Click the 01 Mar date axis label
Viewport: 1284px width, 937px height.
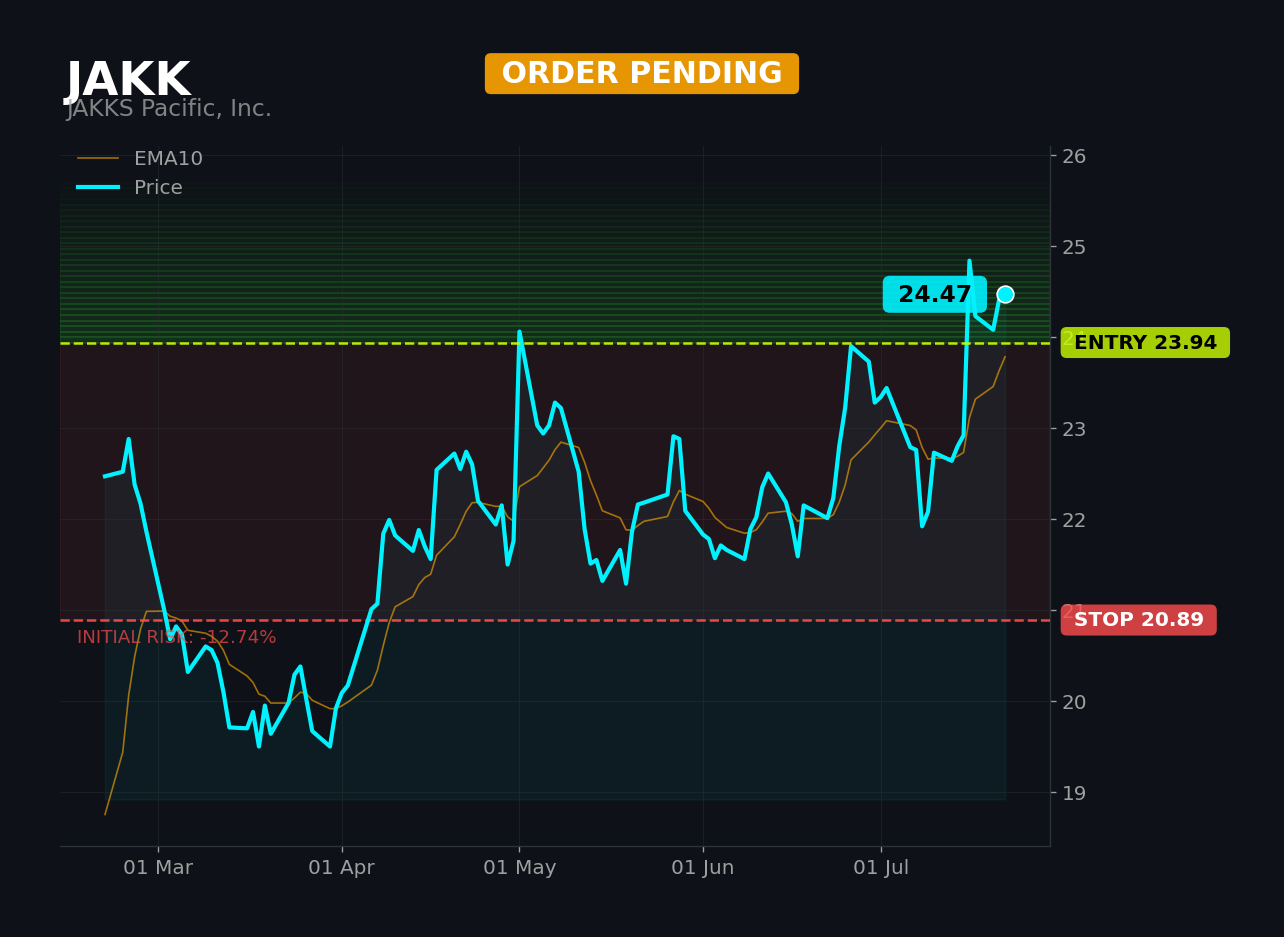click(x=158, y=868)
